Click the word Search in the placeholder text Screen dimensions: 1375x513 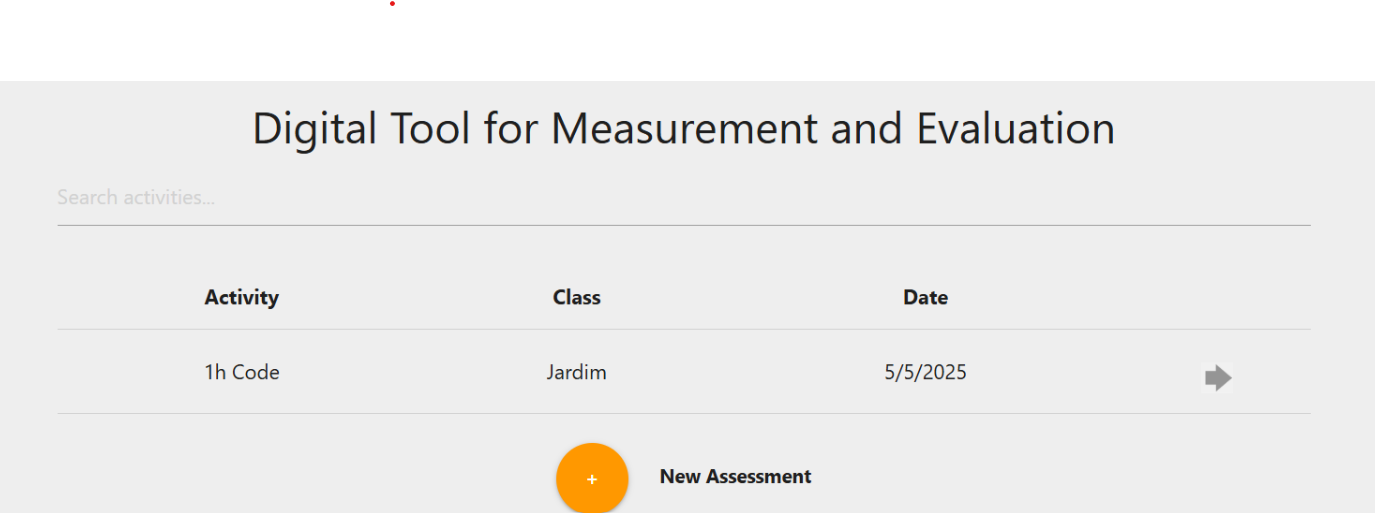pyautogui.click(x=86, y=198)
